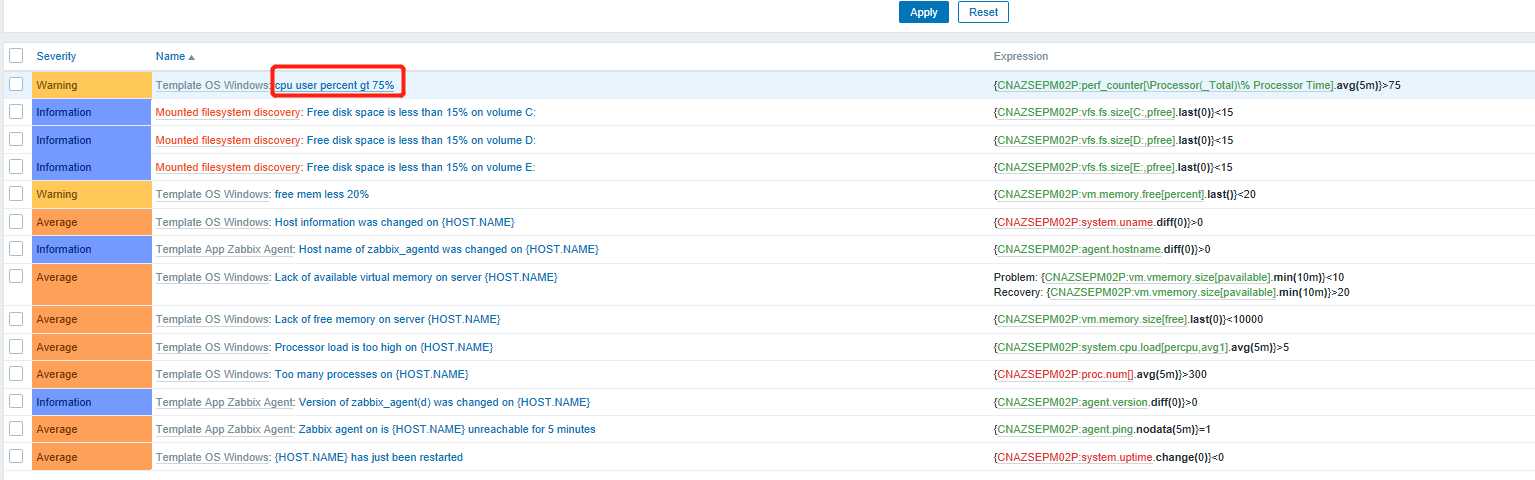Check the Lack of free memory row checkbox
Screen dimensions: 1535x480
[16, 319]
